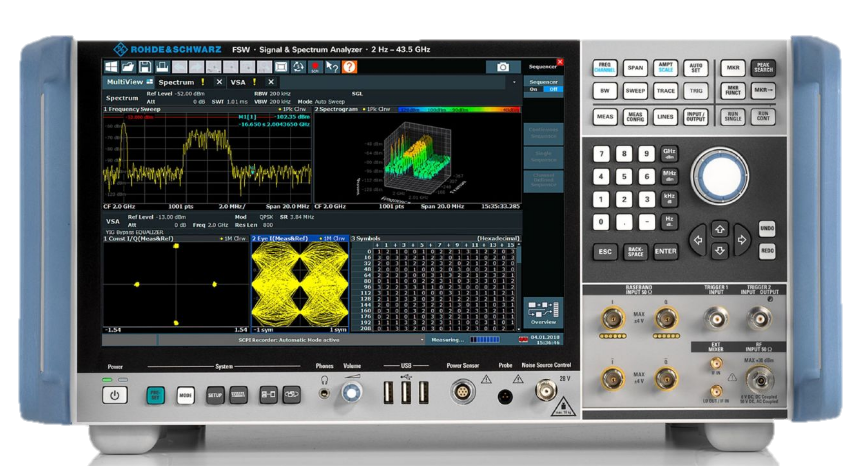The image size is (858, 466).
Task: Open help via orange question mark icon
Action: (349, 67)
